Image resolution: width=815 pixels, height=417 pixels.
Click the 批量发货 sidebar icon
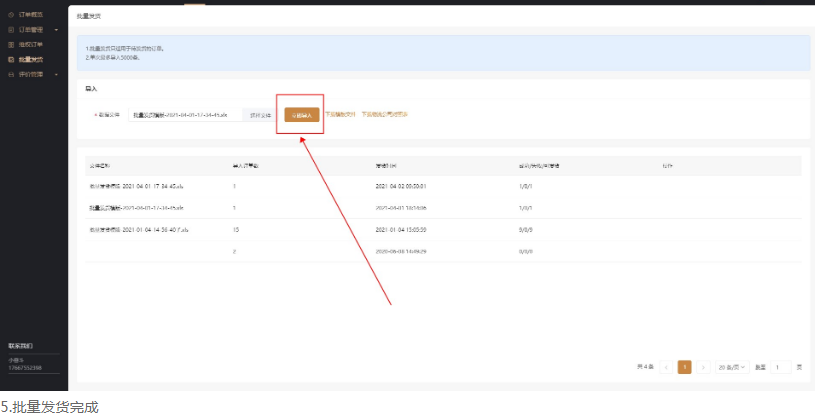pos(11,59)
